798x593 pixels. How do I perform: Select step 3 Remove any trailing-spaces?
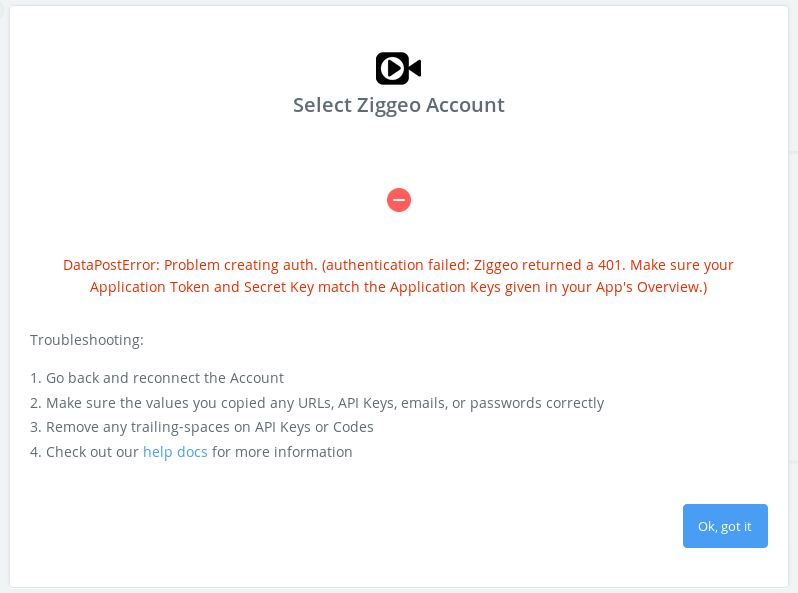(x=202, y=427)
